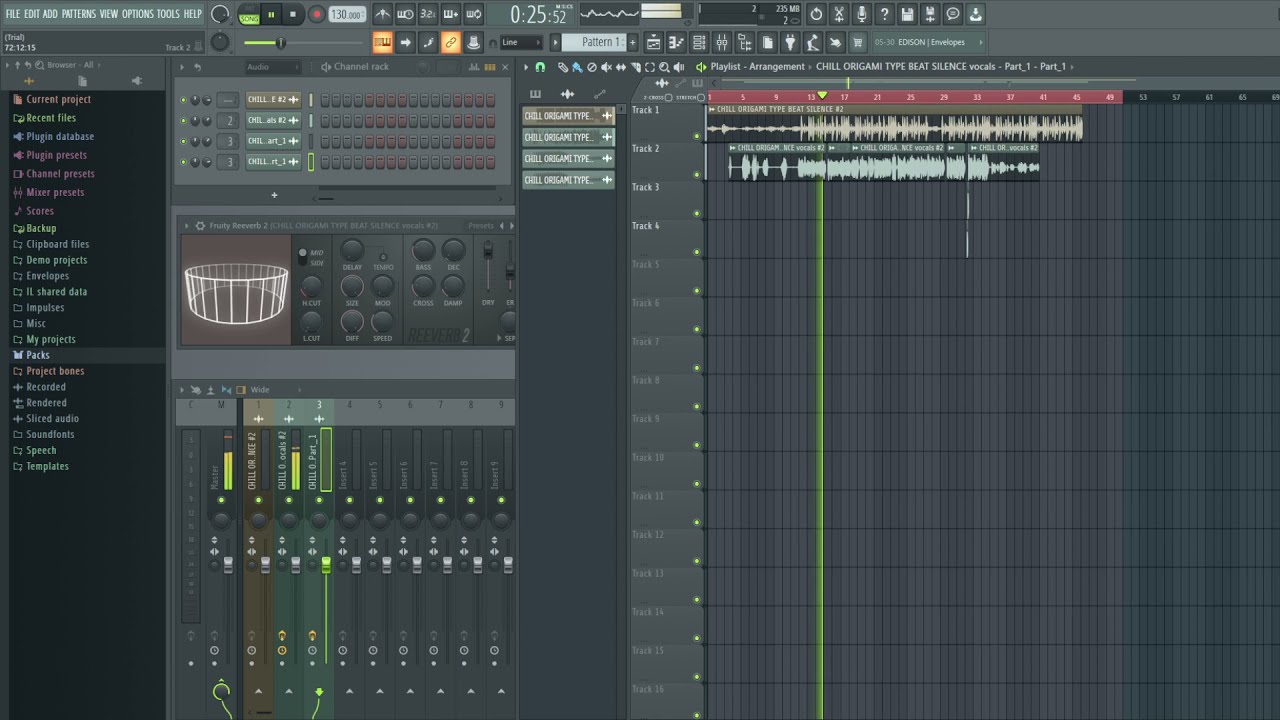The image size is (1280, 720).
Task: Open the Reeverb Presets dropdown
Action: point(481,226)
